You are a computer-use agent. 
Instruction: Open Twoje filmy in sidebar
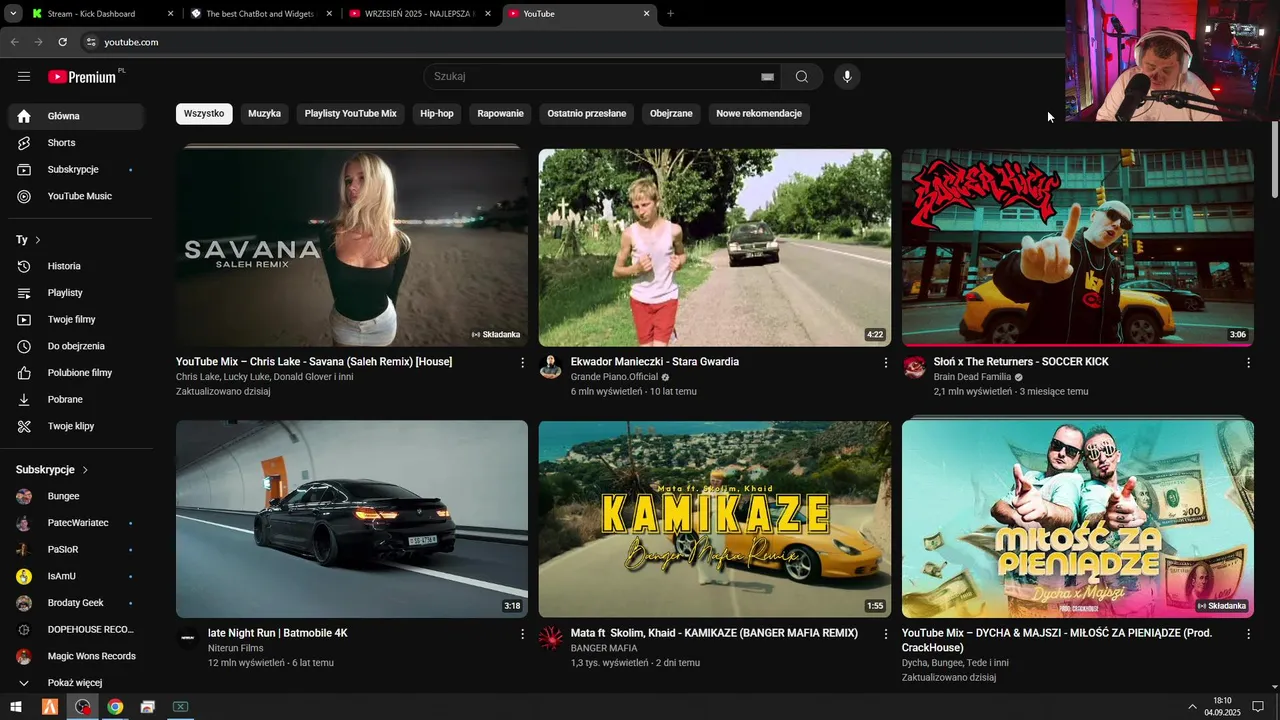(x=76, y=320)
